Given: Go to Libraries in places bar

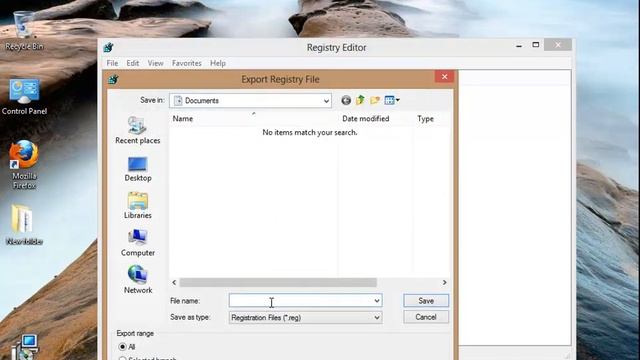Looking at the screenshot, I should [138, 206].
